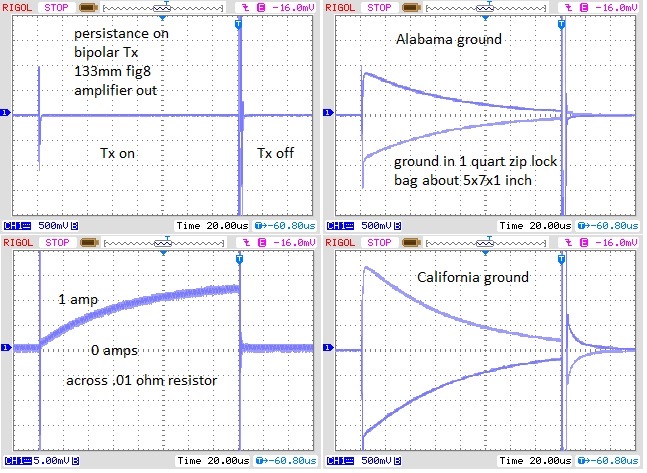Click Time 20.00us in '1 amp' panel

click(x=213, y=461)
